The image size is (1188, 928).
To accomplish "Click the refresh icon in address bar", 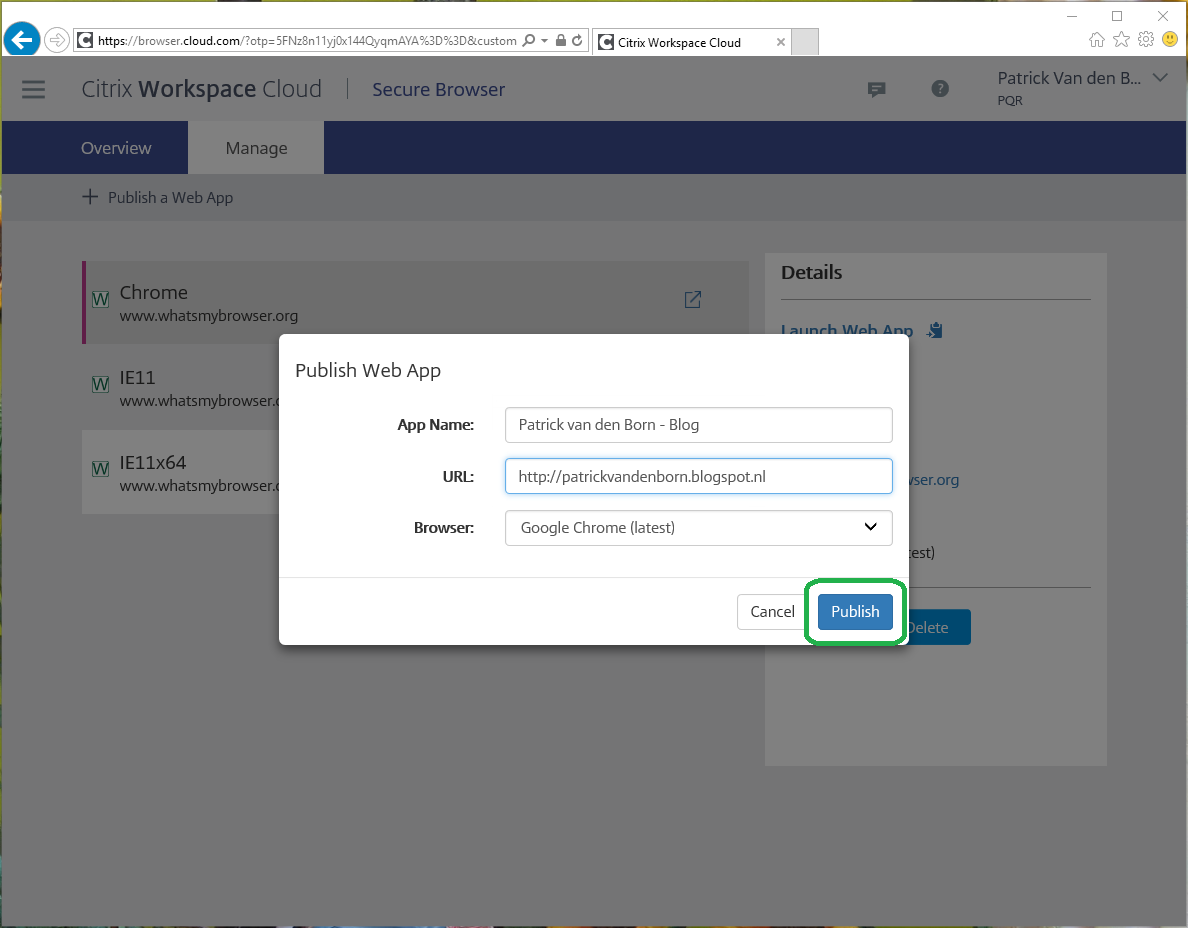I will click(577, 40).
